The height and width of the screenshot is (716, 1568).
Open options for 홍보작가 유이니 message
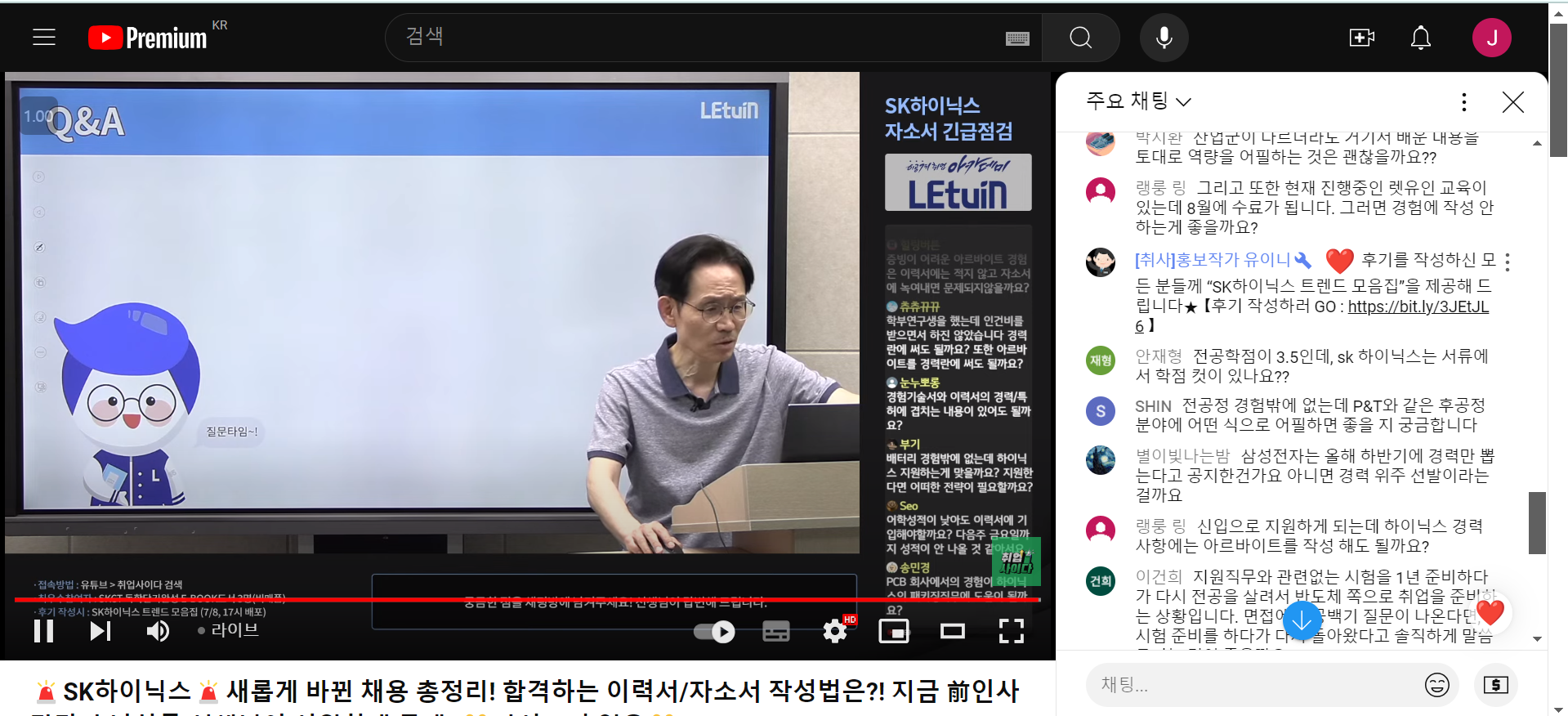1508,262
